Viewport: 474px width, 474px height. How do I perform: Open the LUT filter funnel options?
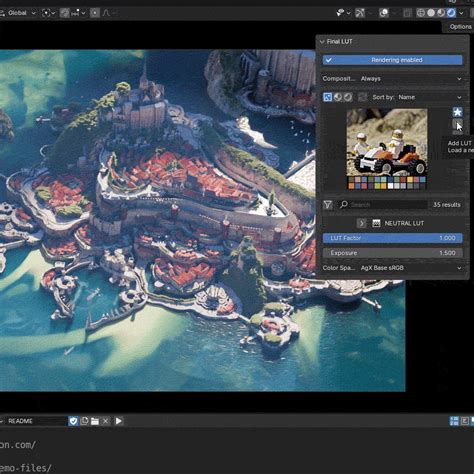327,205
